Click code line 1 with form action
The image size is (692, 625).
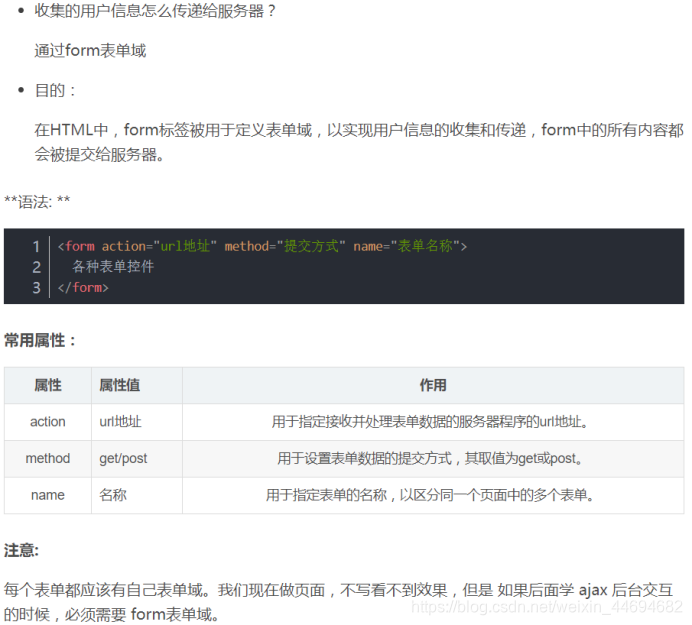[x=262, y=246]
